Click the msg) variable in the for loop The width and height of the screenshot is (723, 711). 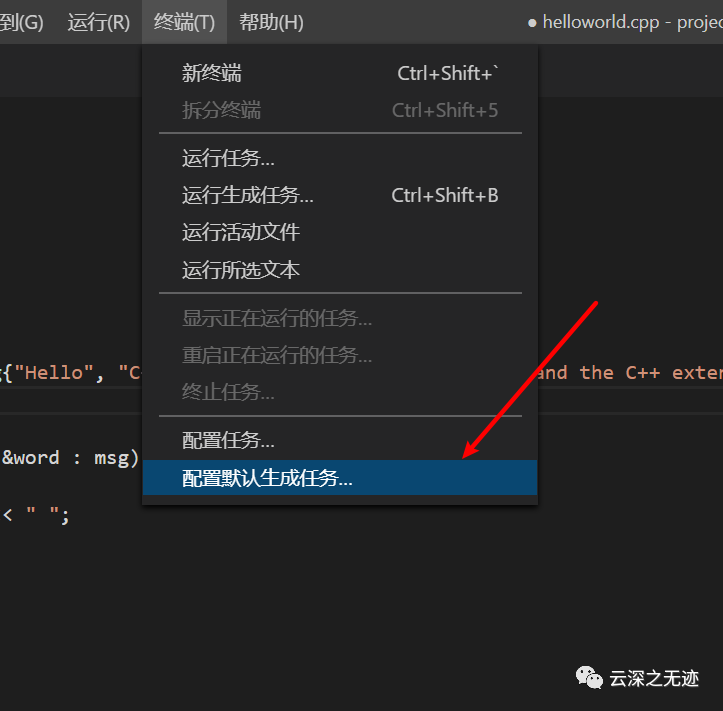[116, 459]
